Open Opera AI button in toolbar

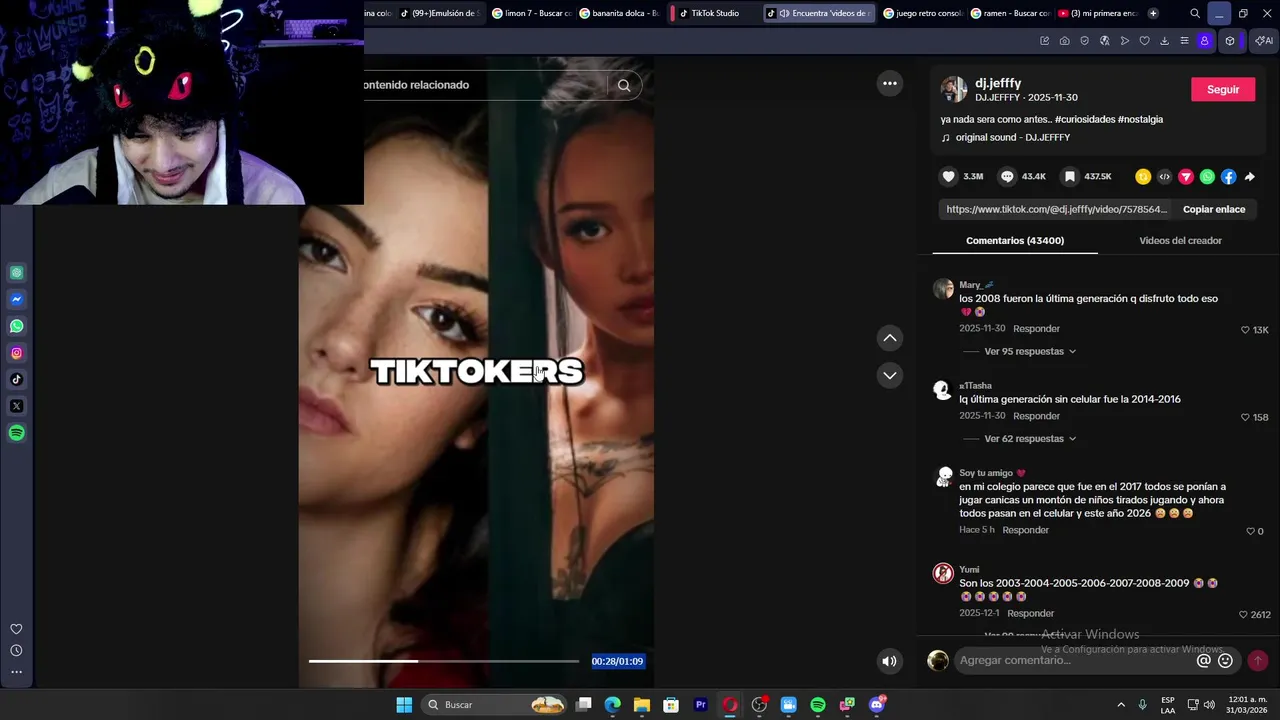point(1264,41)
